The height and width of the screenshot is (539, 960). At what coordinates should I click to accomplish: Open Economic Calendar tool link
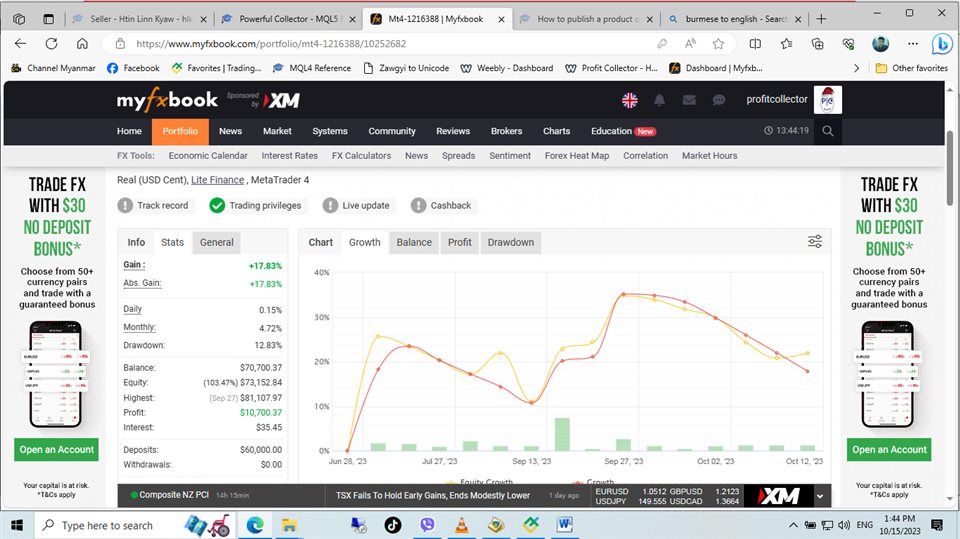(x=208, y=156)
